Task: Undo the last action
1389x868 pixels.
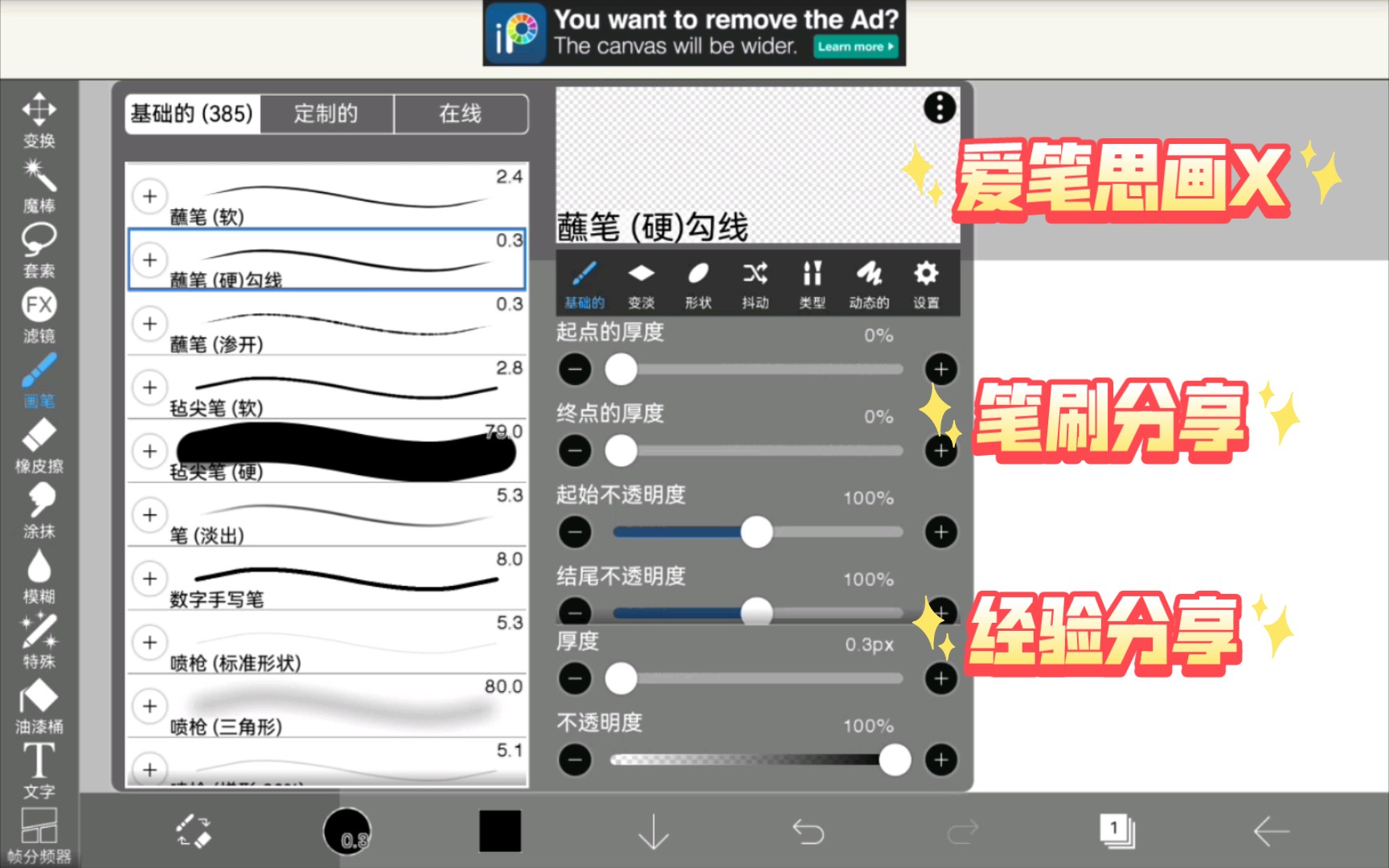Action: click(808, 832)
